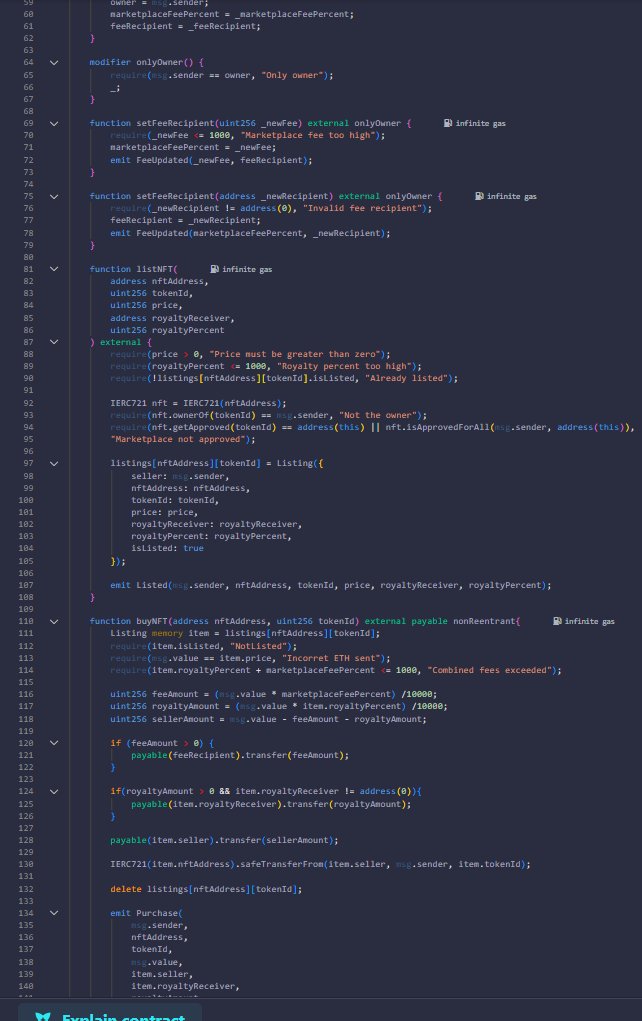Click gas estimate icon on line 69
Image resolution: width=642 pixels, height=1021 pixels.
click(x=448, y=123)
